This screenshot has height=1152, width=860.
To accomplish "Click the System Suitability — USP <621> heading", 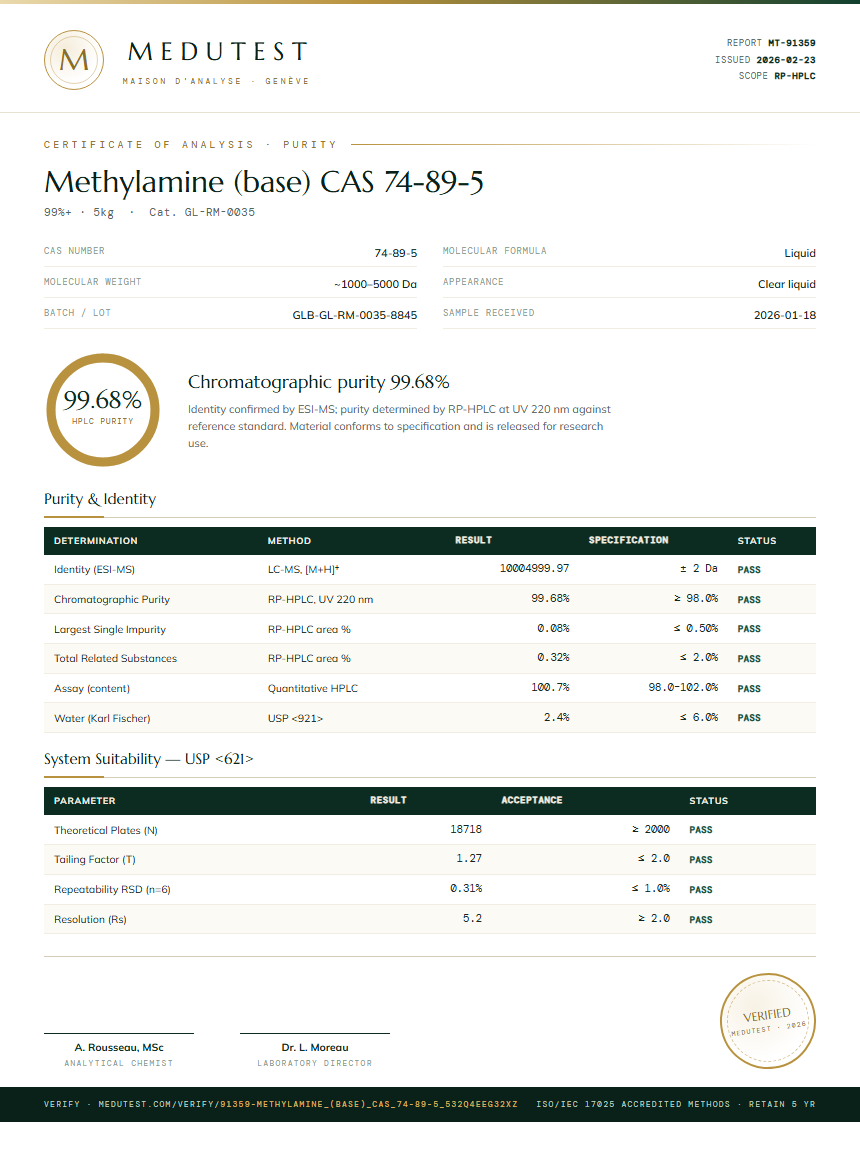I will click(x=148, y=759).
